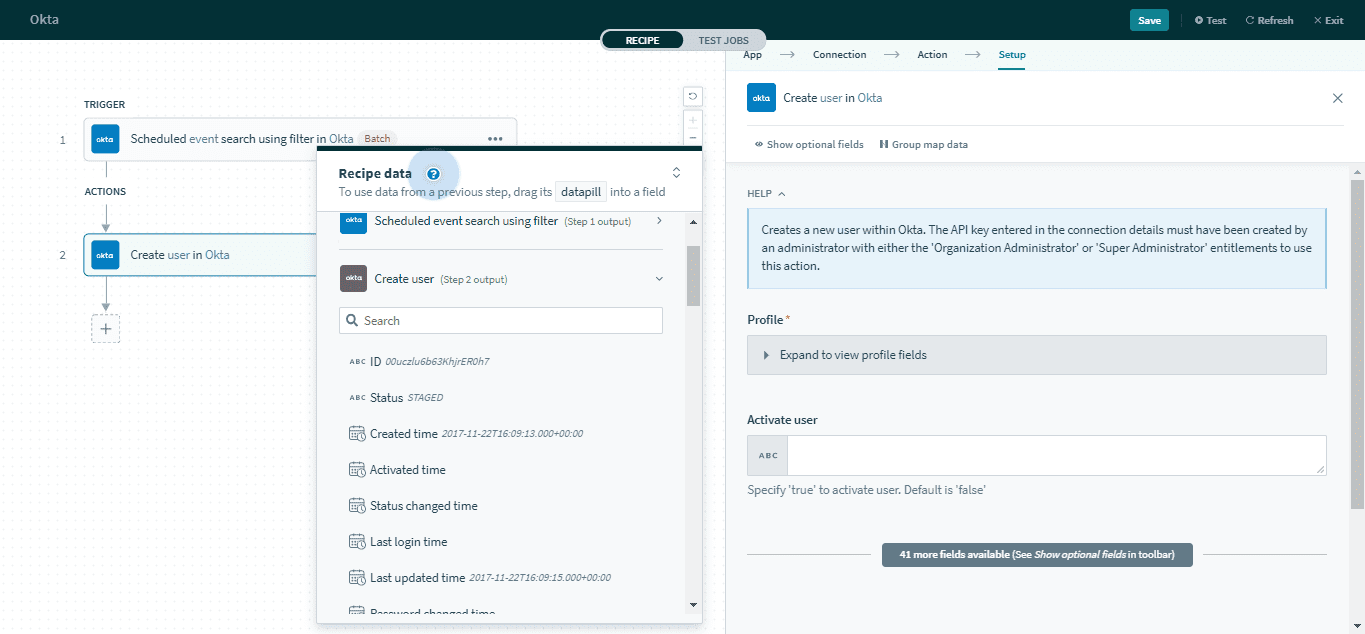The width and height of the screenshot is (1365, 634).
Task: Switch the recipe toggle to TEST JOBS
Action: coord(724,40)
